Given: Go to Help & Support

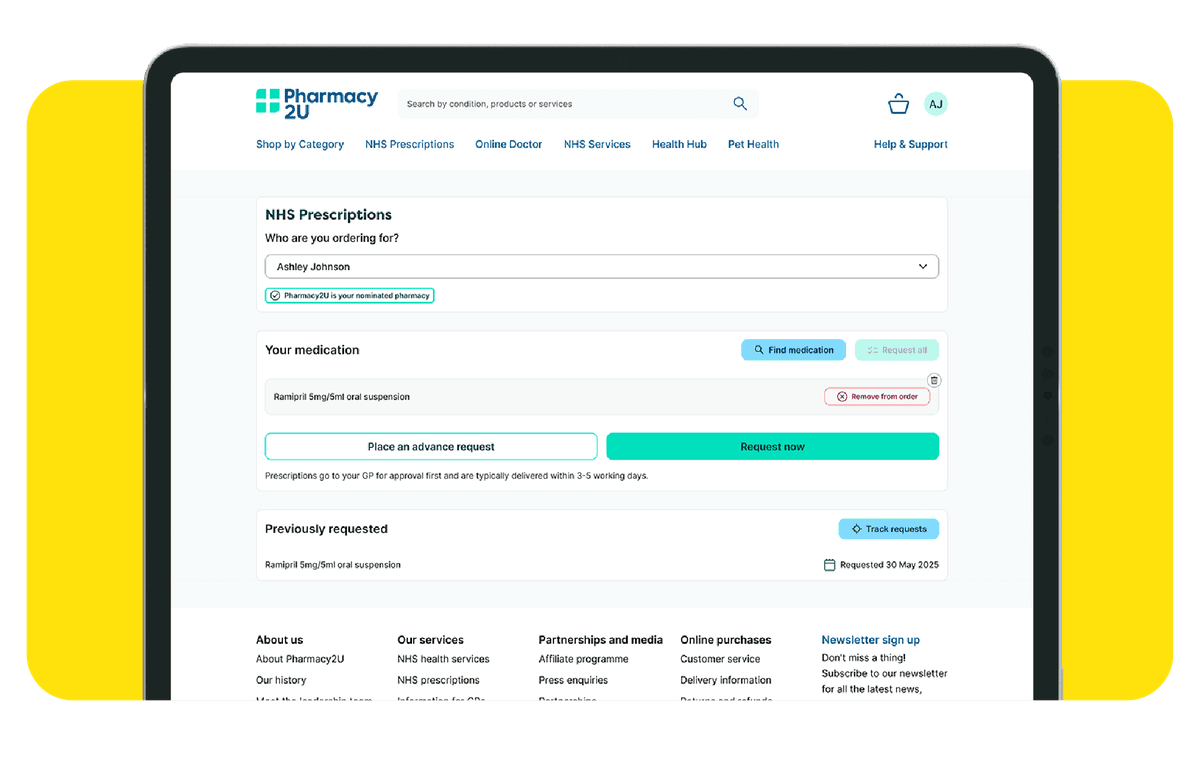Looking at the screenshot, I should point(911,144).
